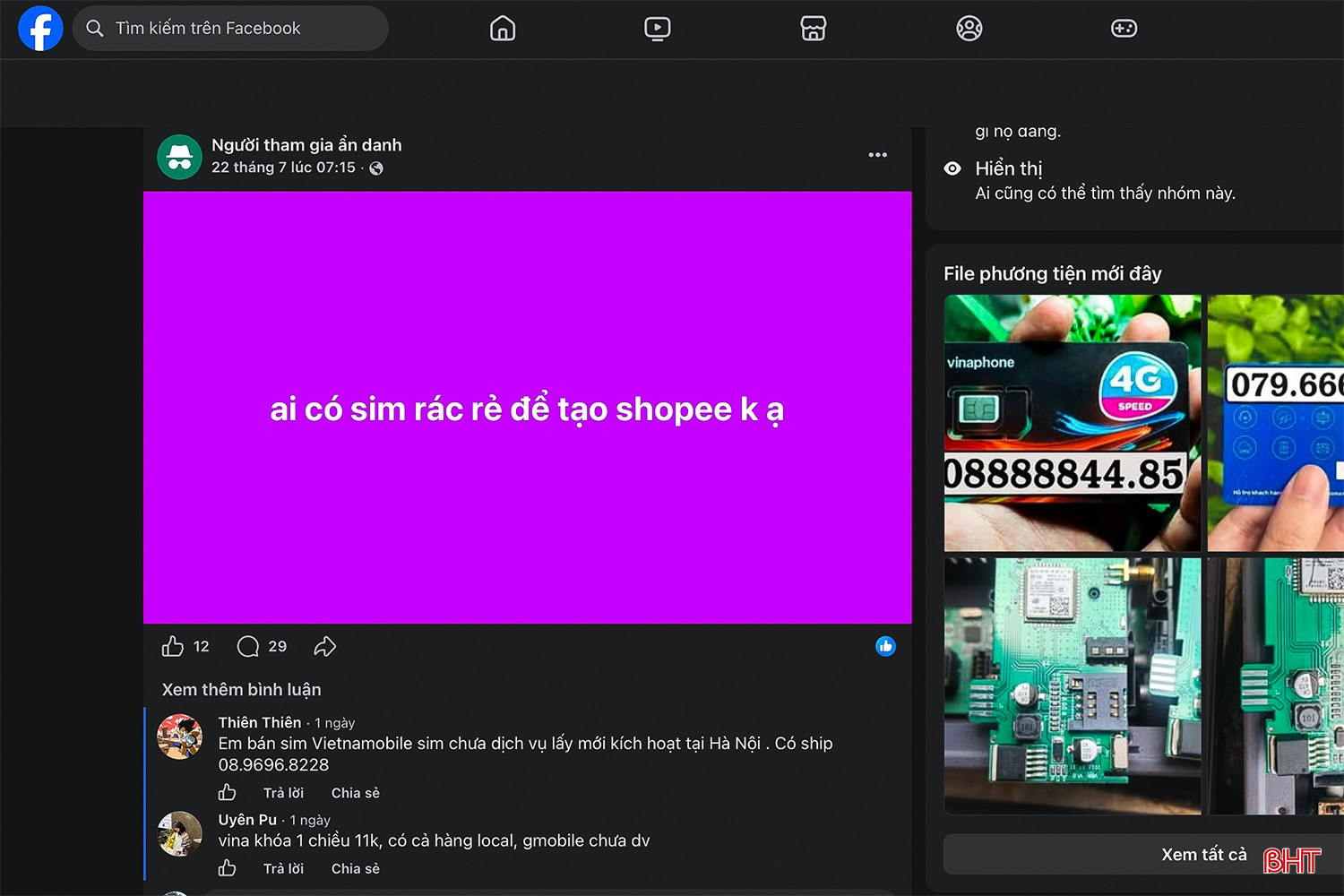This screenshot has height=896, width=1344.
Task: Click the phone number '08.9696.8228' in comment
Action: coord(273,765)
